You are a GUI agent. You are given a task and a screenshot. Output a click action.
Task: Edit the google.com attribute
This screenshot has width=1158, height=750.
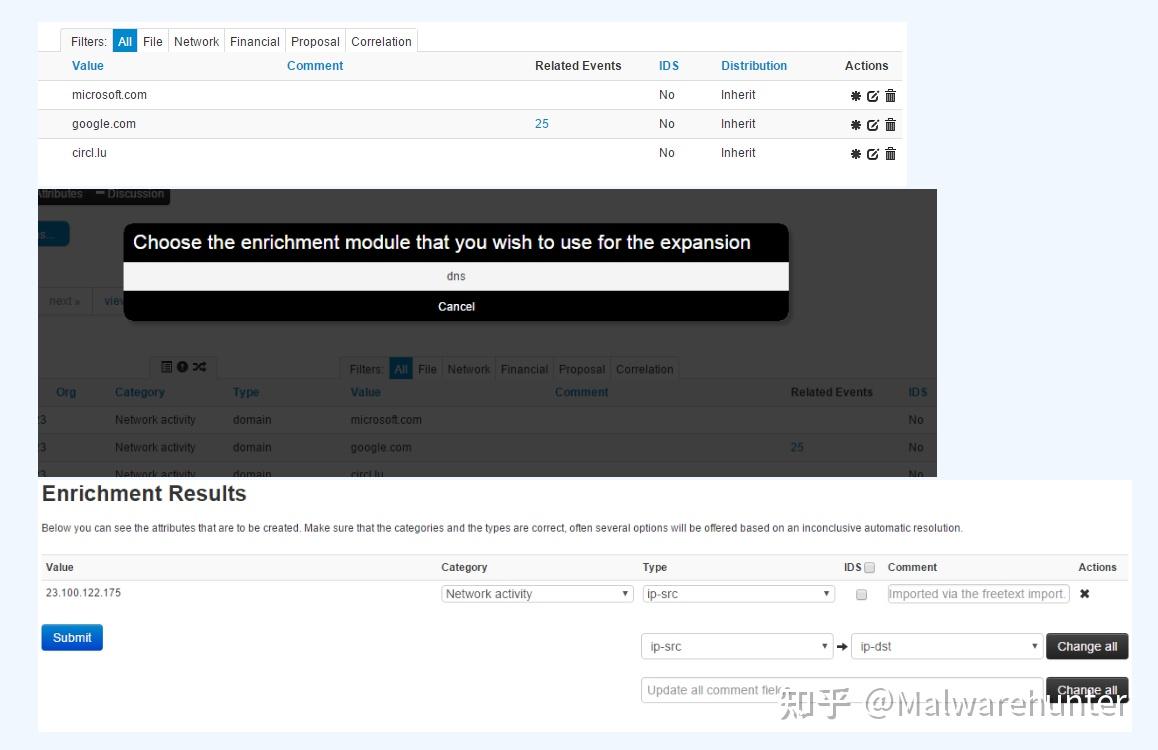tap(871, 124)
